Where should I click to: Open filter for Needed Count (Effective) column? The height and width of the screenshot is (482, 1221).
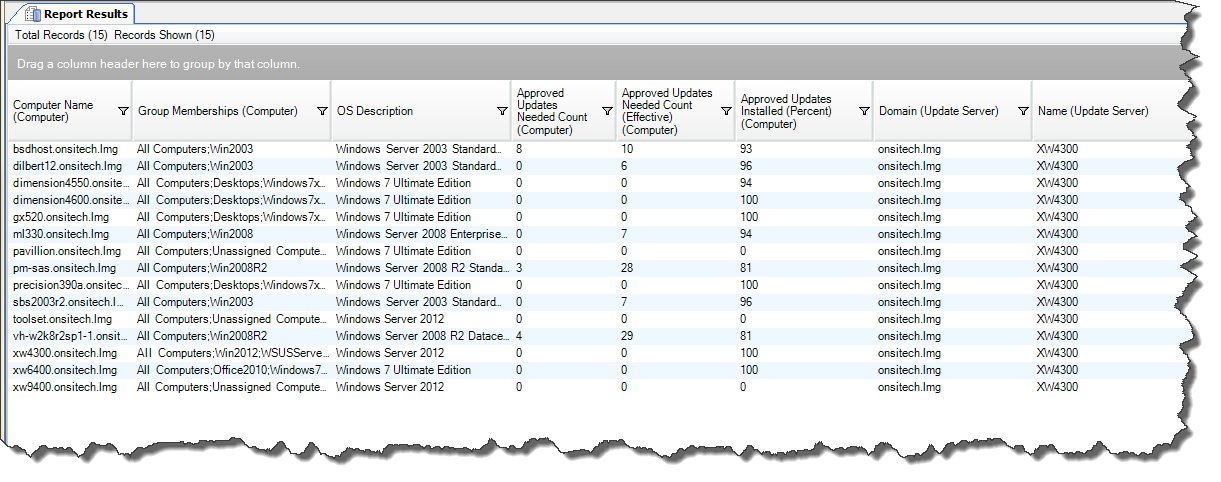pyautogui.click(x=726, y=111)
